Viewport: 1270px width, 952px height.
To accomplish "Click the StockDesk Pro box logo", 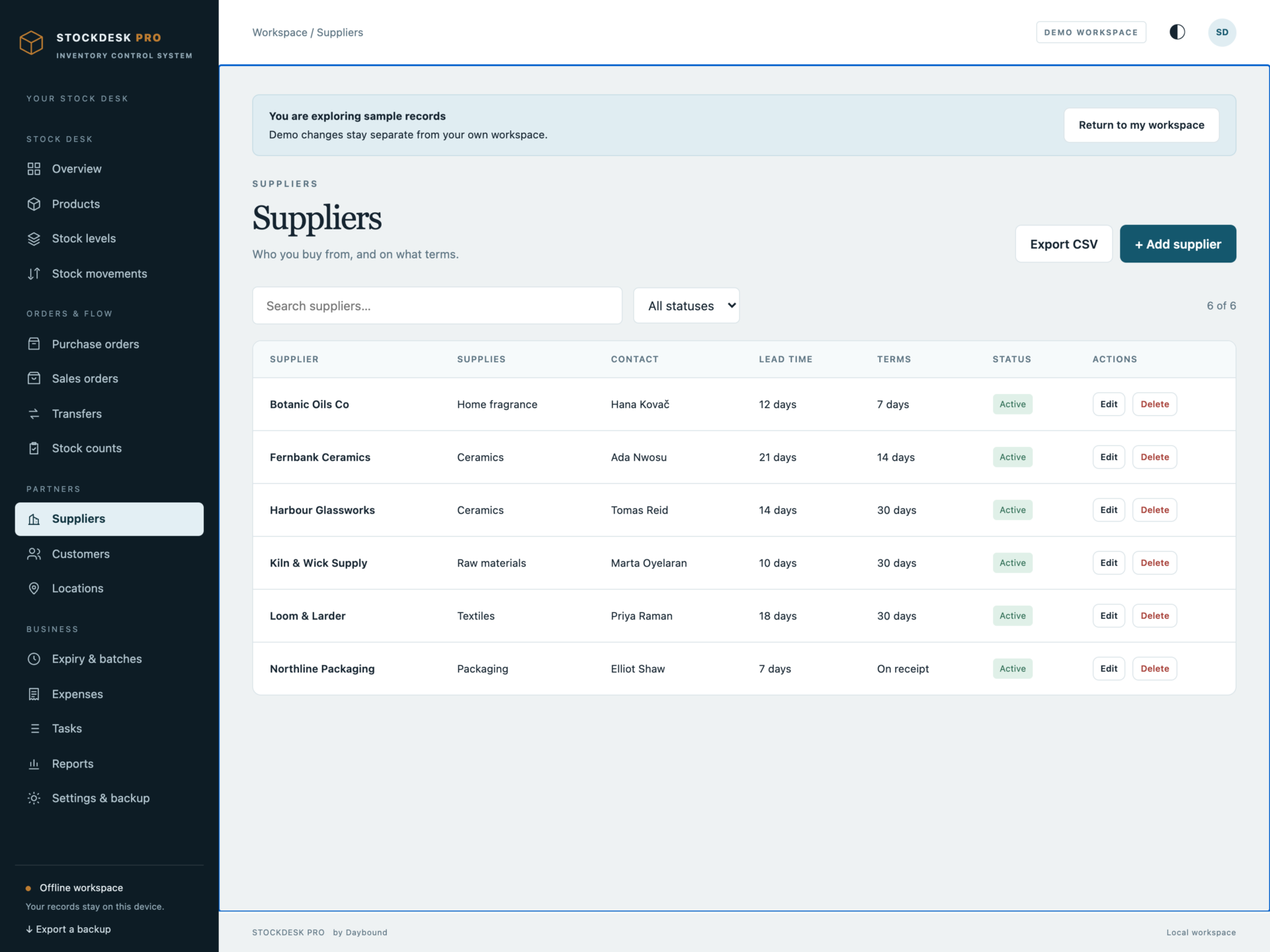I will tap(31, 43).
